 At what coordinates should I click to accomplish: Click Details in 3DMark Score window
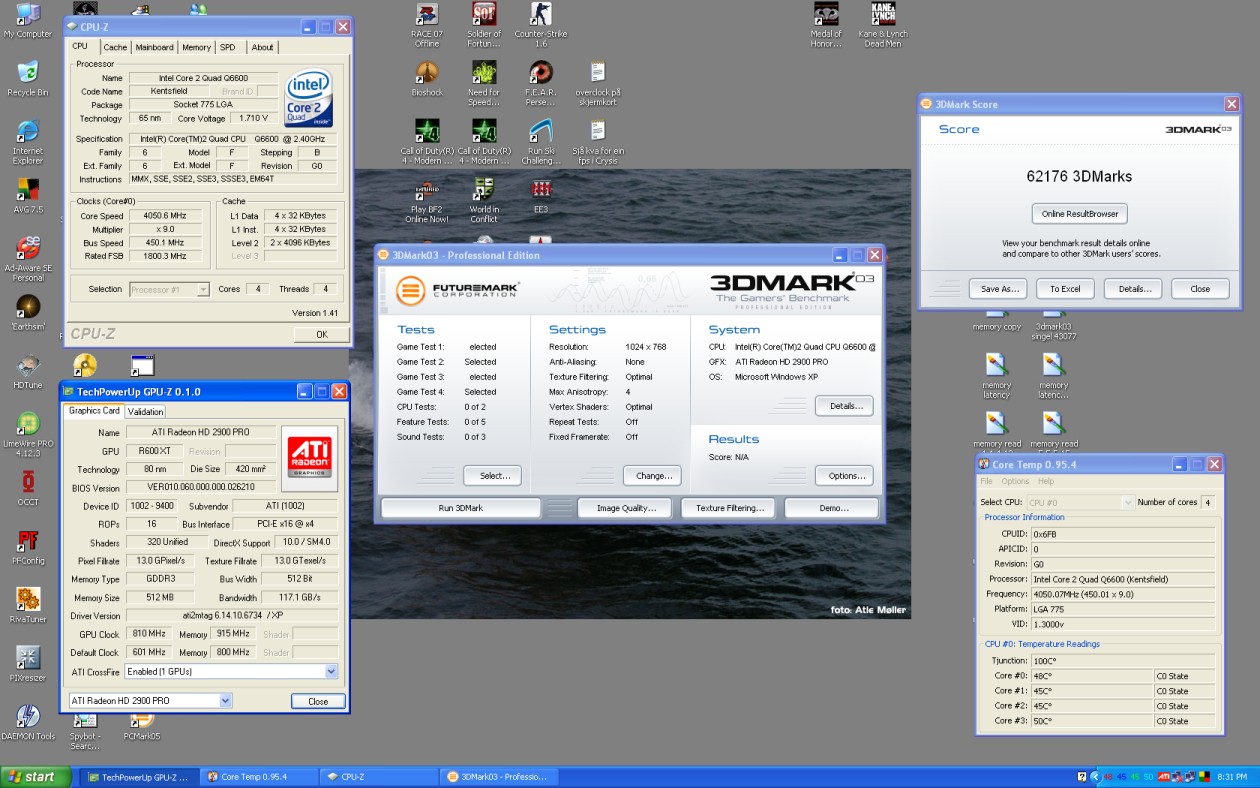click(x=1133, y=289)
